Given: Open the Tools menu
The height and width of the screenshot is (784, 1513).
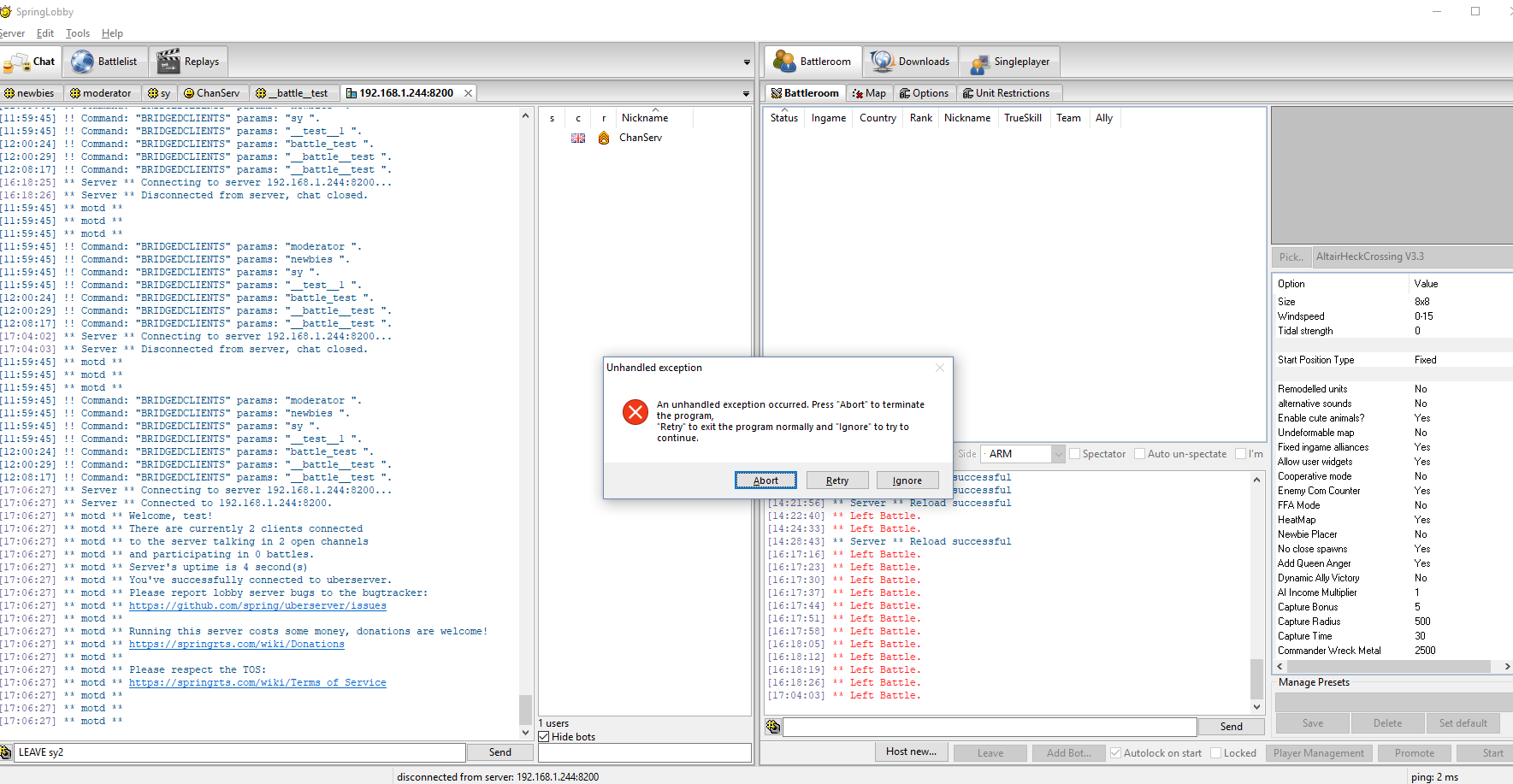Looking at the screenshot, I should click(x=77, y=32).
